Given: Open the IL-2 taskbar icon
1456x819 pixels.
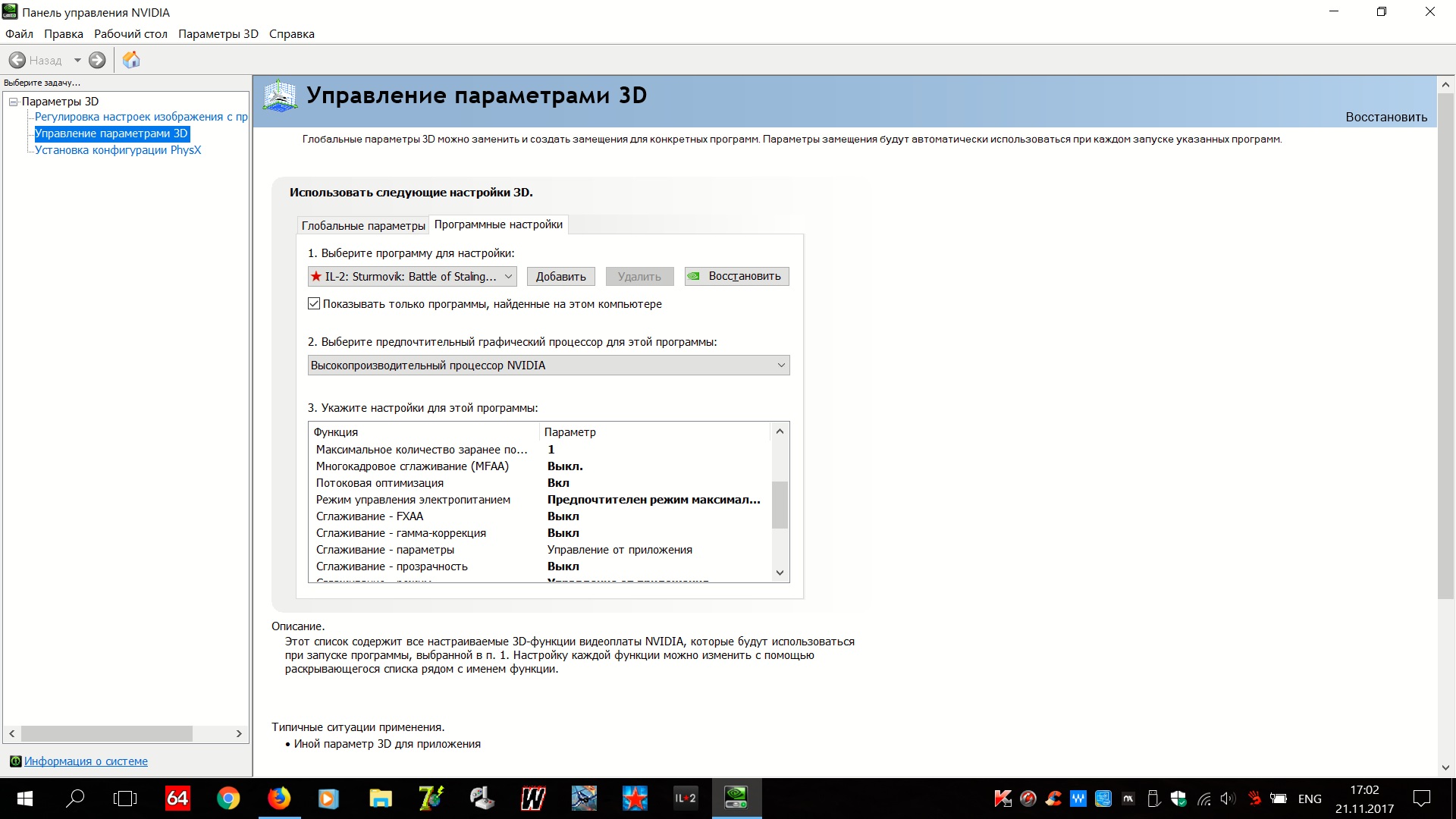Looking at the screenshot, I should (x=686, y=799).
